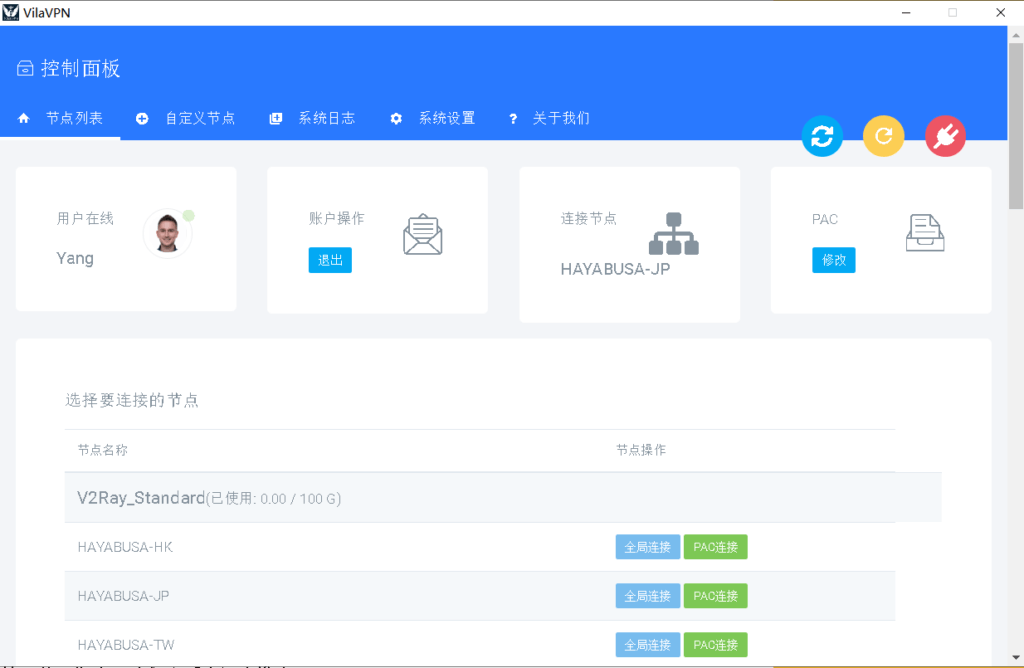
Task: Switch to the 自定义节点 tab
Action: coord(185,118)
